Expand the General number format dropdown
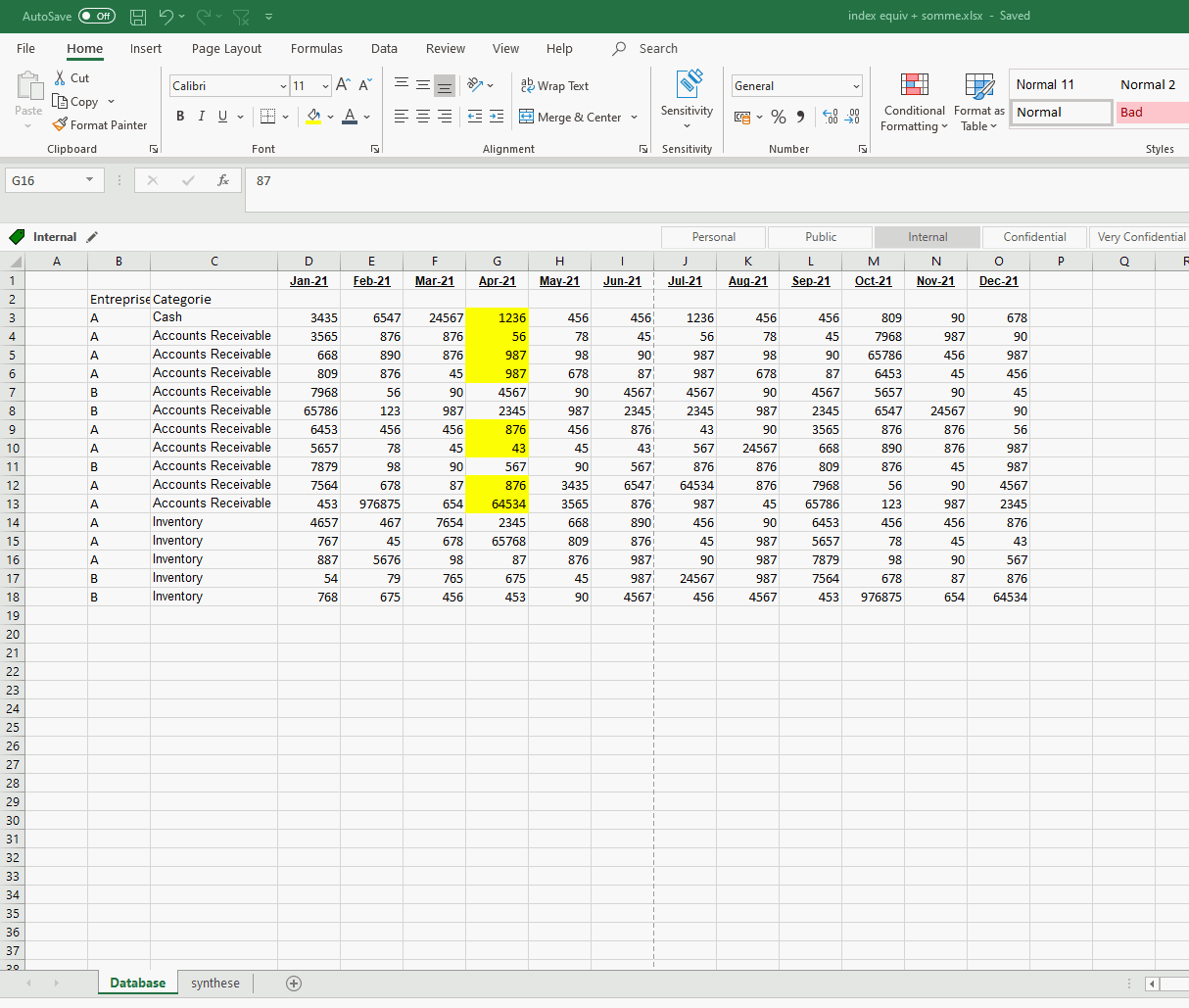1189x1008 pixels. (x=856, y=86)
